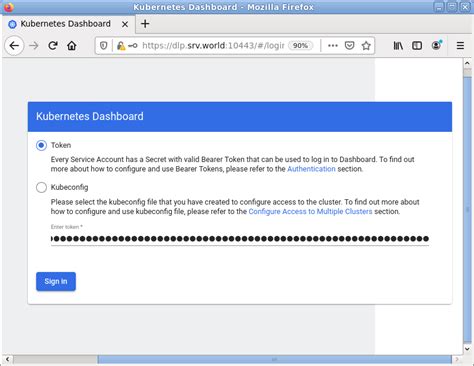Toggle the Firefox sidebar icon
The image size is (474, 366).
click(417, 46)
